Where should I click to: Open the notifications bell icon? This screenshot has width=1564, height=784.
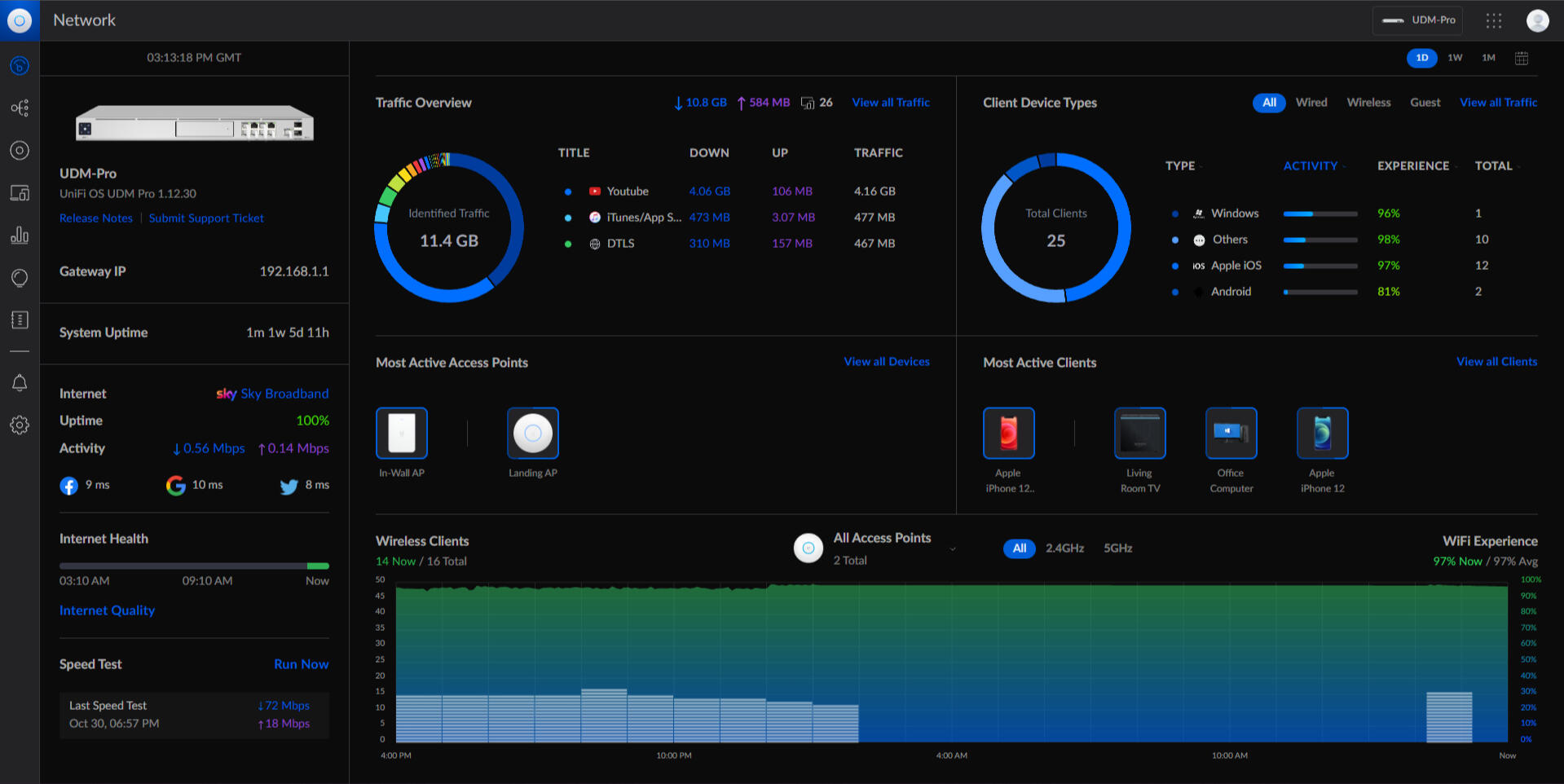click(20, 383)
